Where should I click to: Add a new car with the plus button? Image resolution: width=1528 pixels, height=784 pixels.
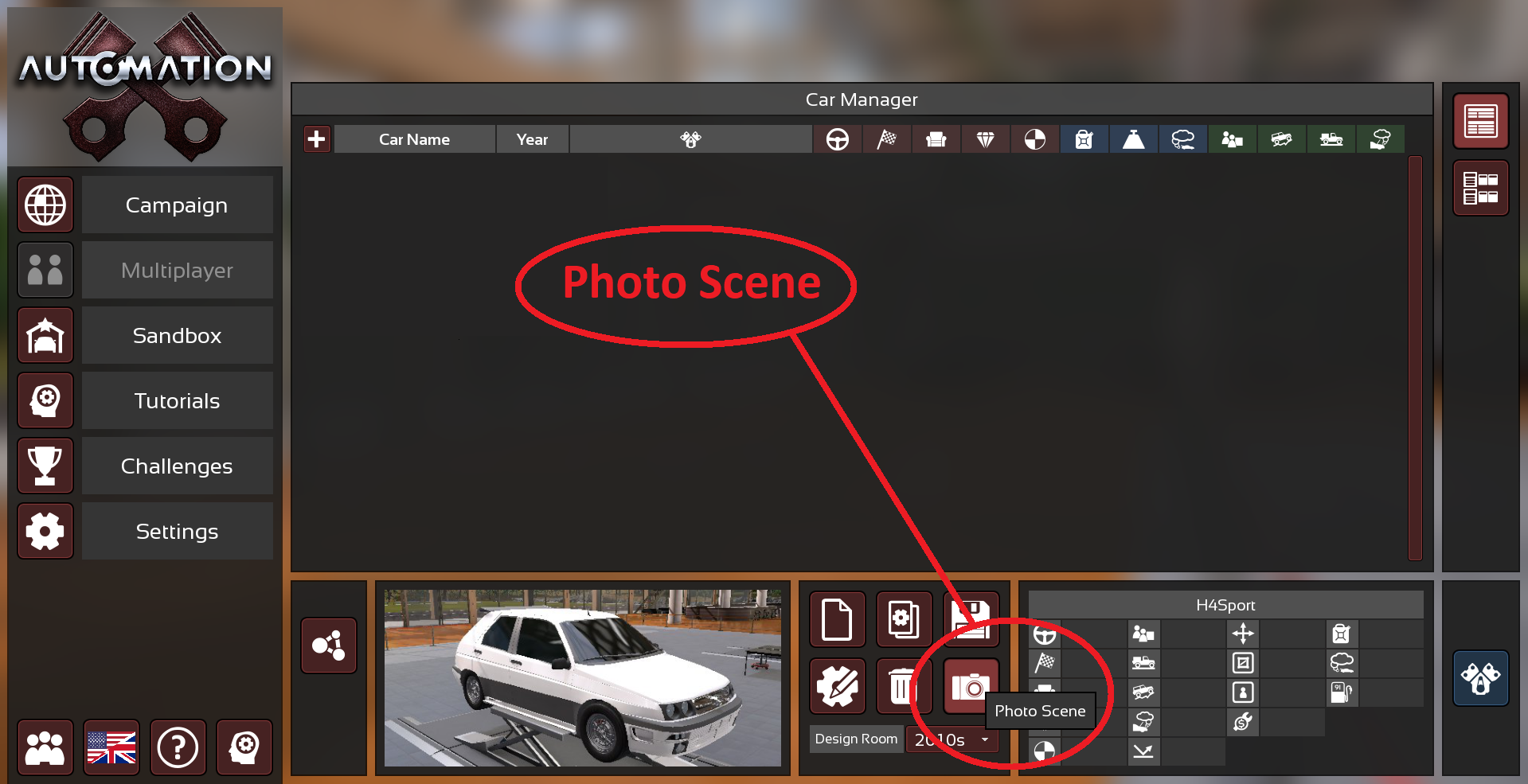point(317,139)
